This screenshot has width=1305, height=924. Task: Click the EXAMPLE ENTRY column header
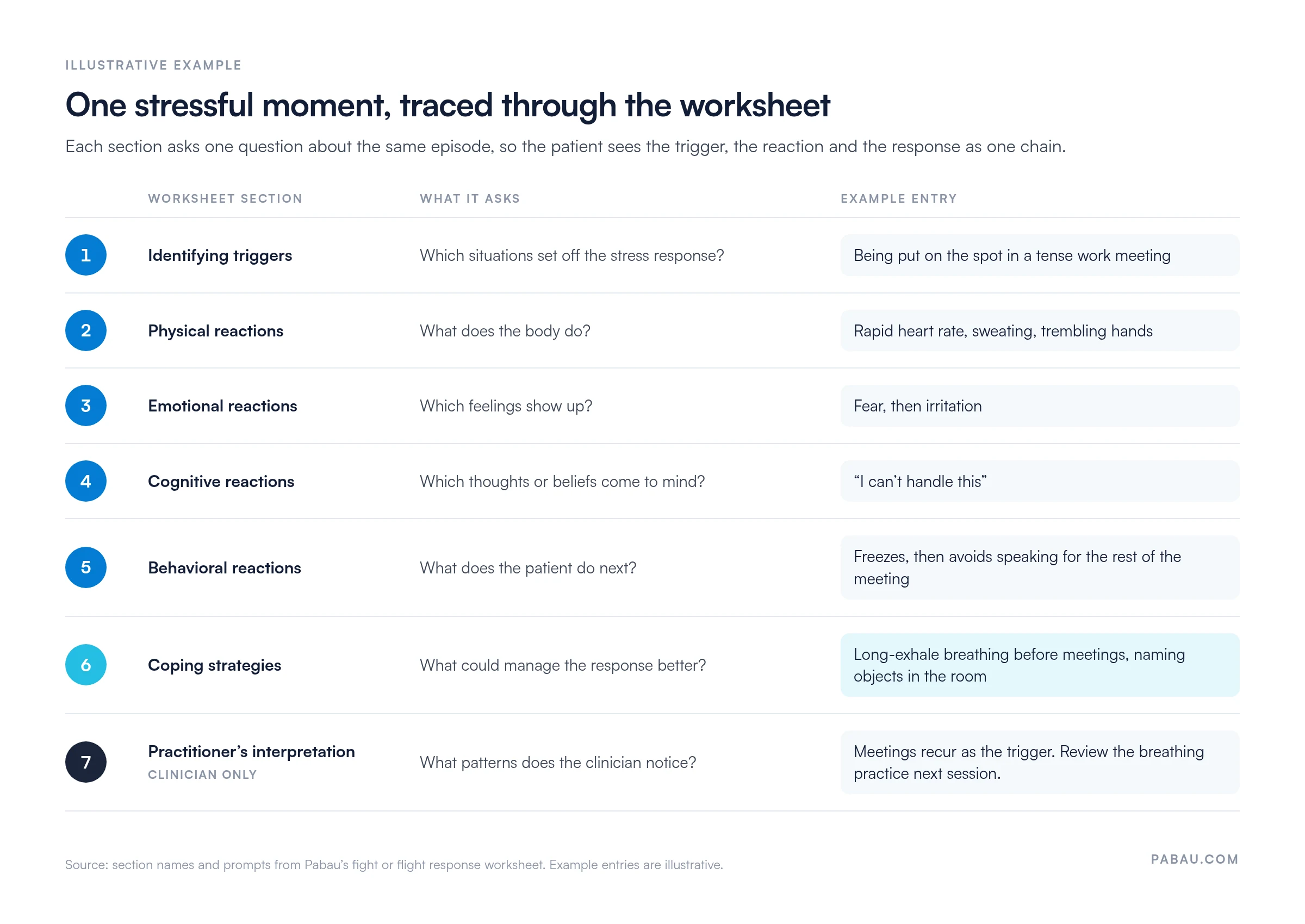899,198
